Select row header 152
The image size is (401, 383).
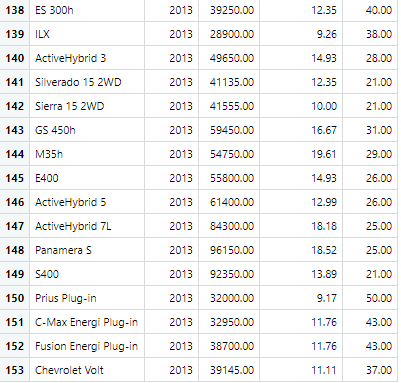15,346
